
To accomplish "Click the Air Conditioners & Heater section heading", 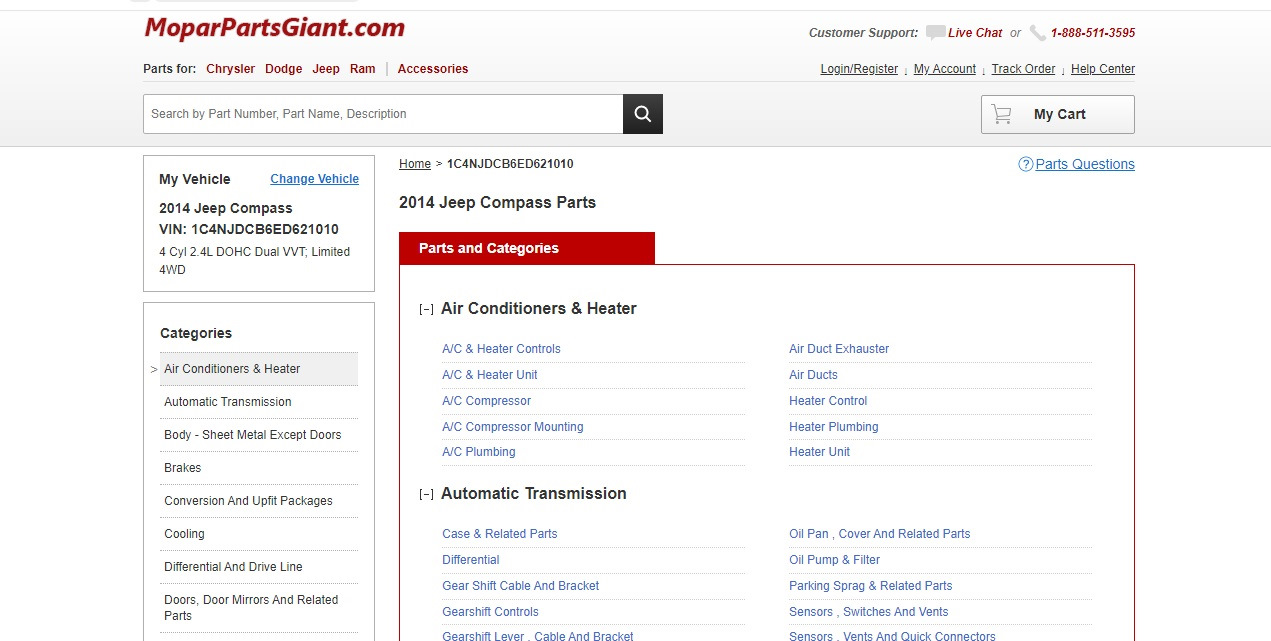I will point(538,309).
